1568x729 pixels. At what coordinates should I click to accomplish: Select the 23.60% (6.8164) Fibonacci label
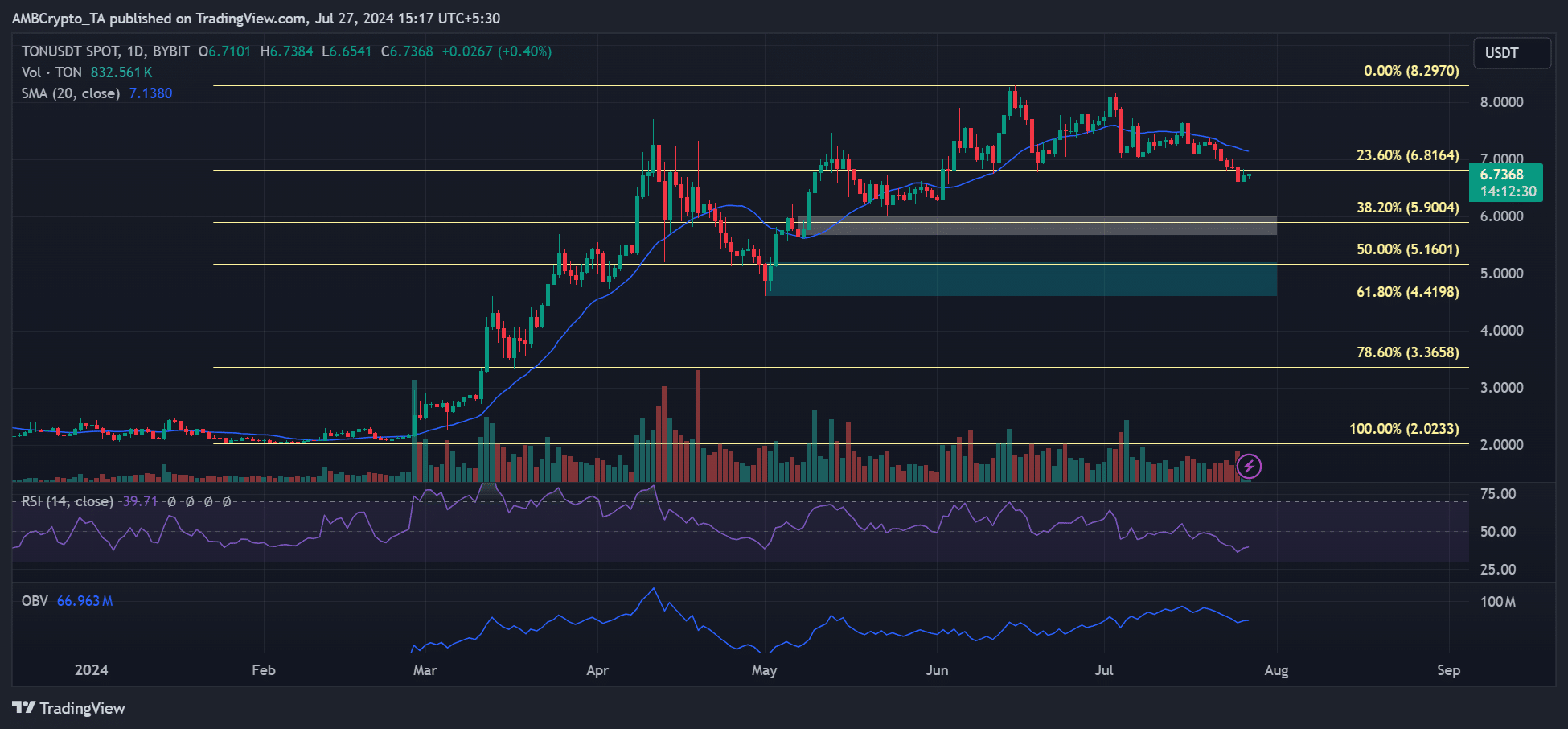pos(1408,155)
